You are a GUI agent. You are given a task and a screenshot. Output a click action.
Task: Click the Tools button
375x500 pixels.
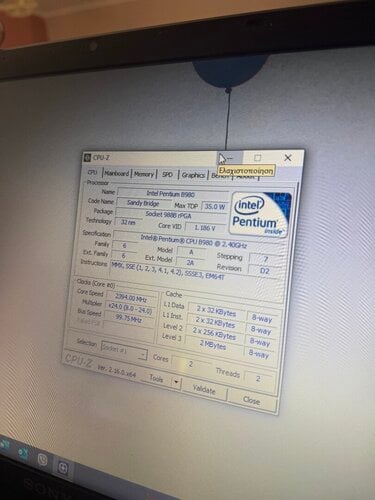[x=156, y=378]
